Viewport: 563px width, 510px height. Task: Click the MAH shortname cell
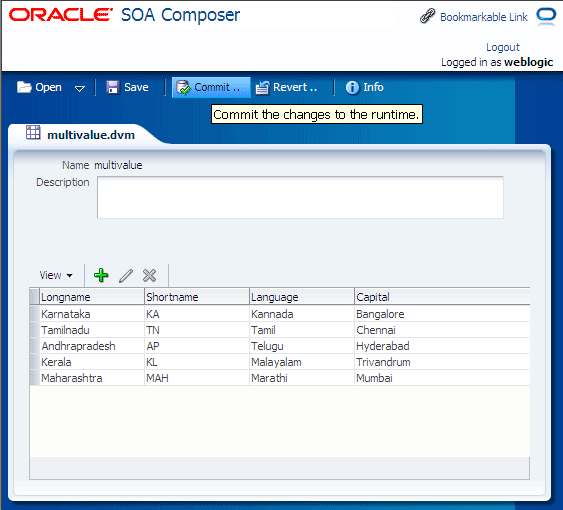[197, 378]
